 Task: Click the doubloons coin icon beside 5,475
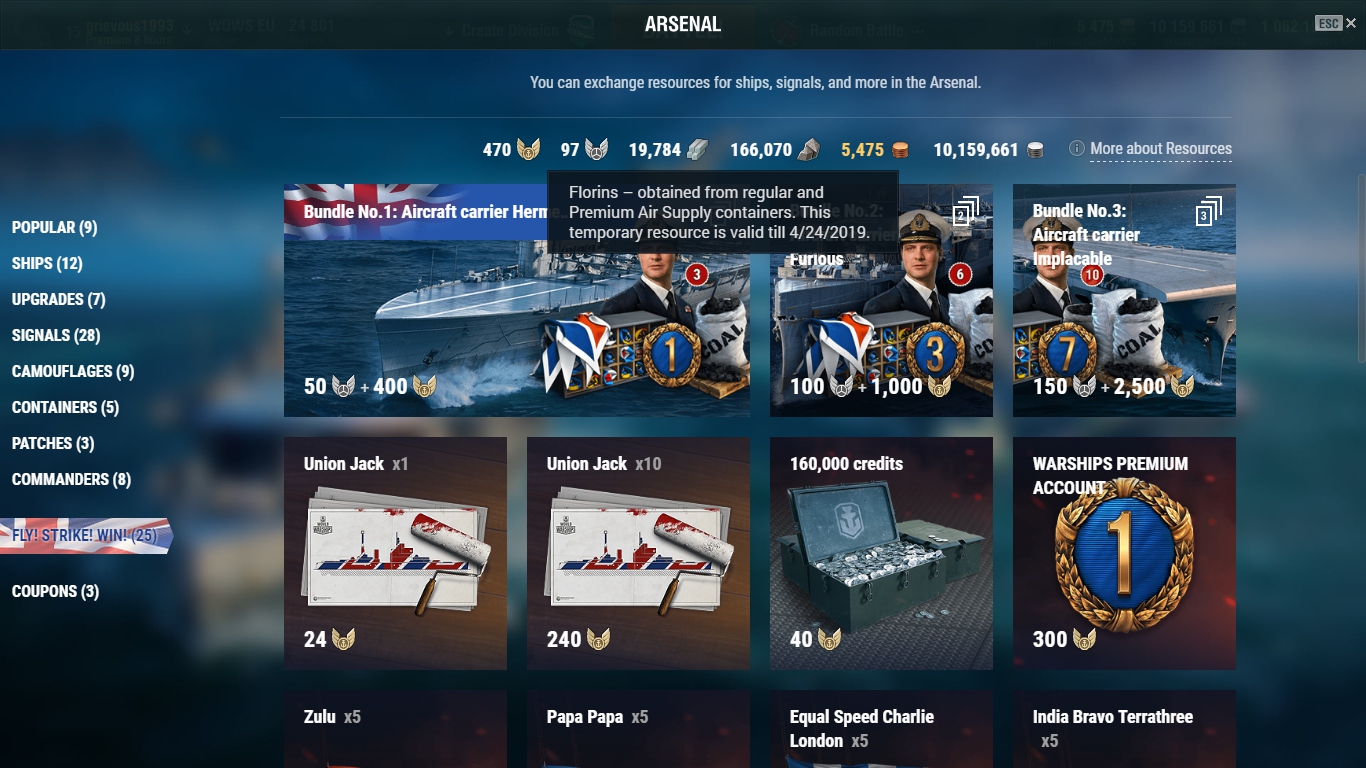click(900, 150)
